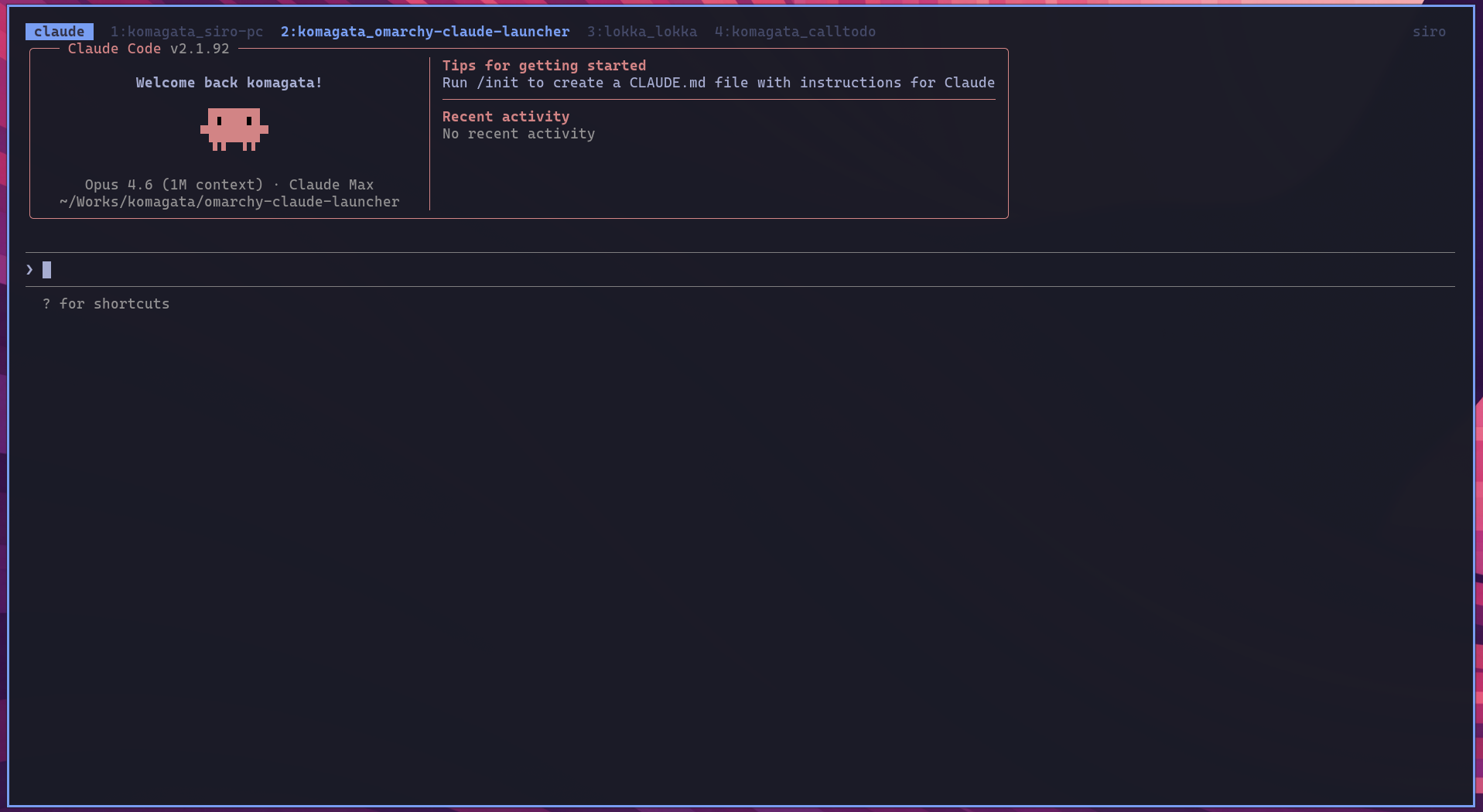Click the ? for shortcuts hint

click(x=106, y=303)
